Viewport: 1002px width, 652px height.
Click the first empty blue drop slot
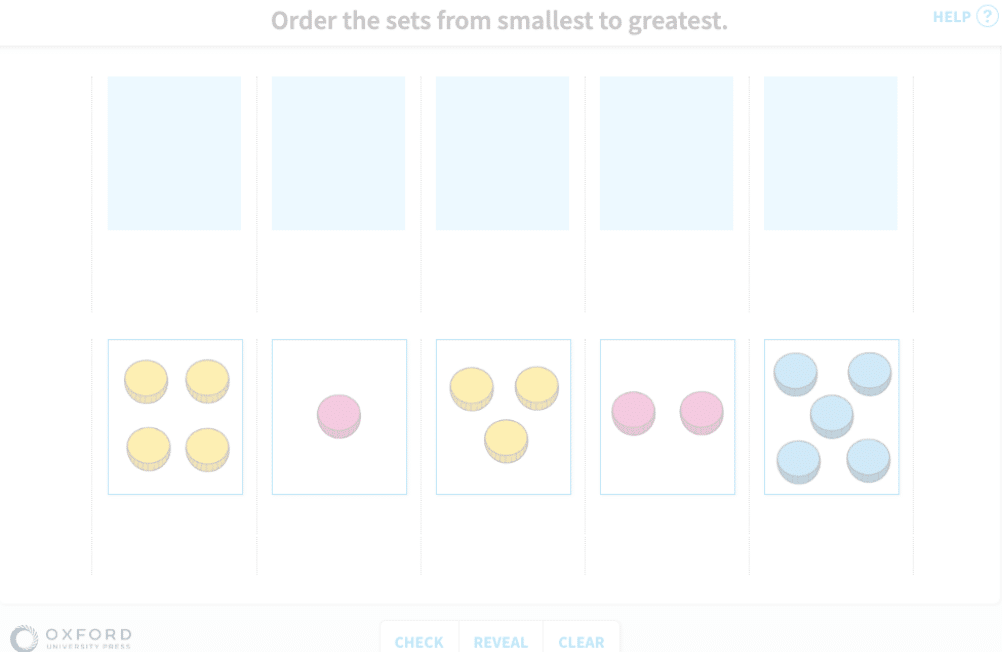[174, 153]
